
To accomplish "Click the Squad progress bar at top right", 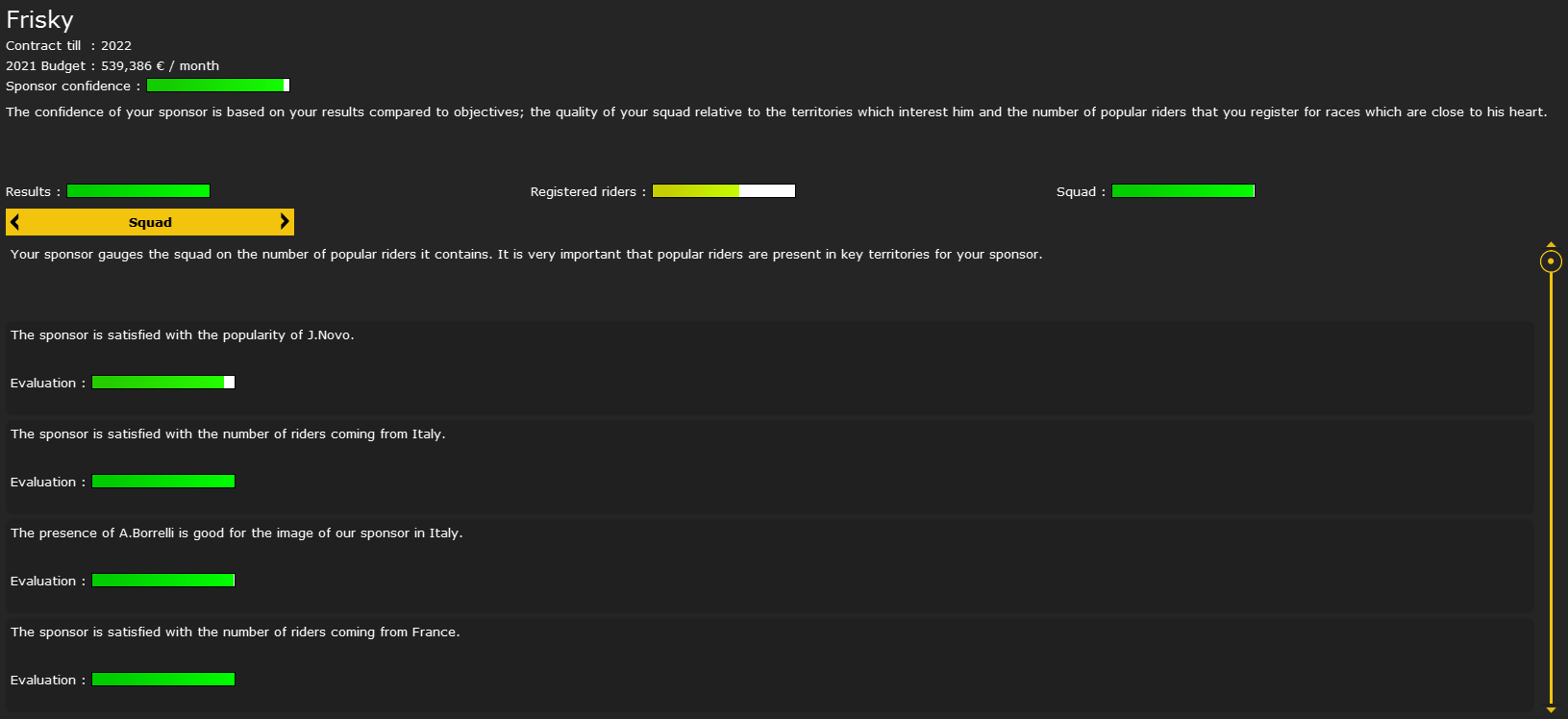I will (1182, 191).
